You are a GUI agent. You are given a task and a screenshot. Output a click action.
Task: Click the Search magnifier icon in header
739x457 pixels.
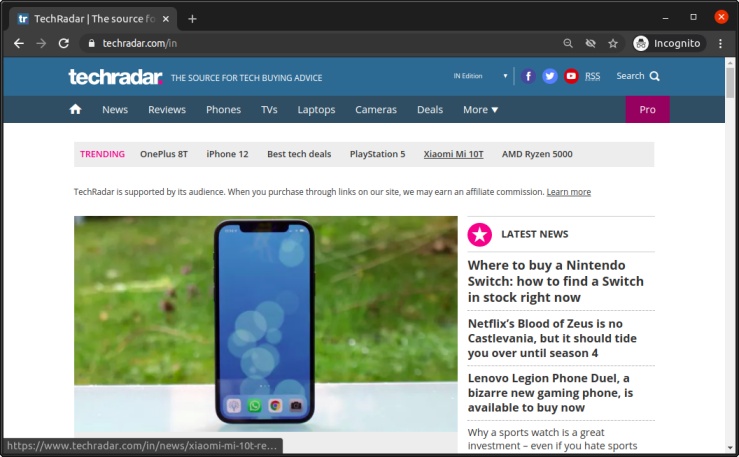(x=654, y=76)
